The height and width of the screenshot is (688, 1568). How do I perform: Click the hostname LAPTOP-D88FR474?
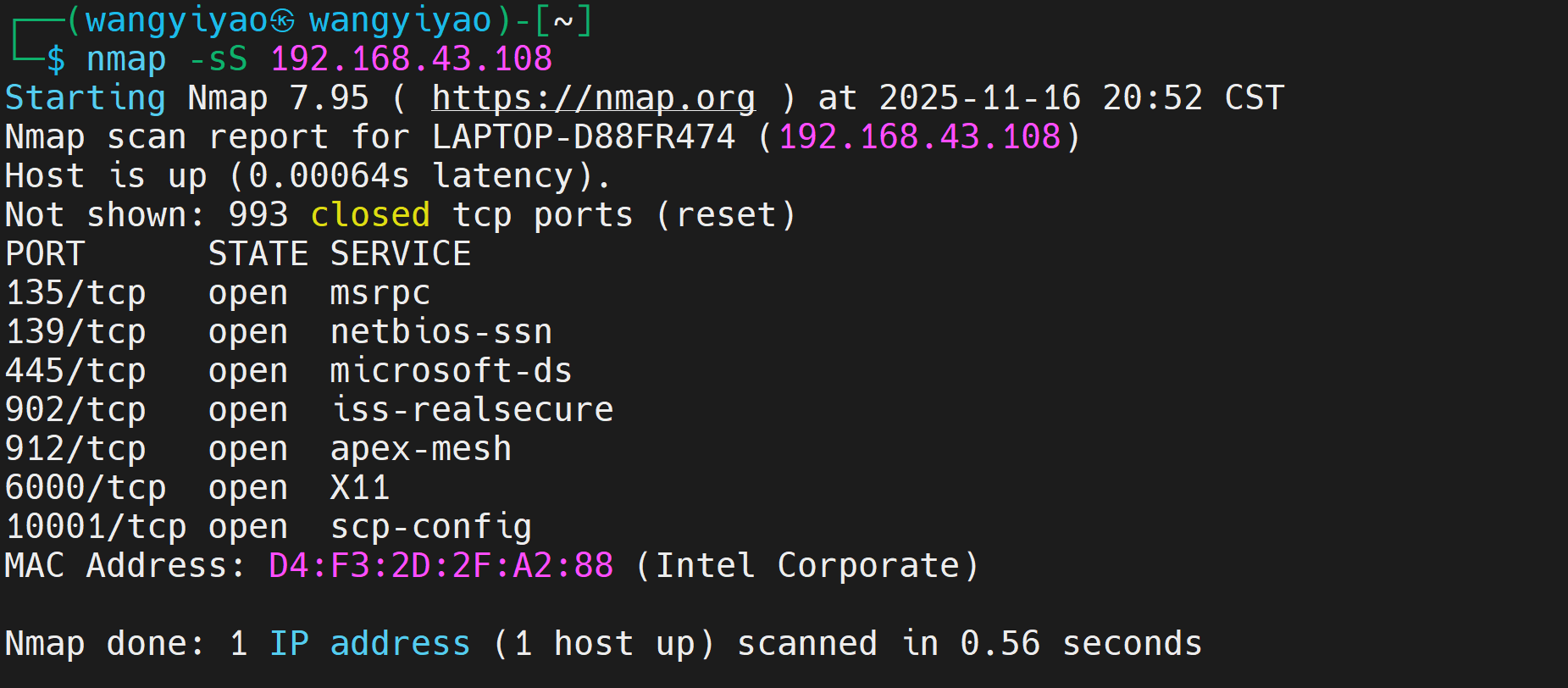(x=584, y=137)
